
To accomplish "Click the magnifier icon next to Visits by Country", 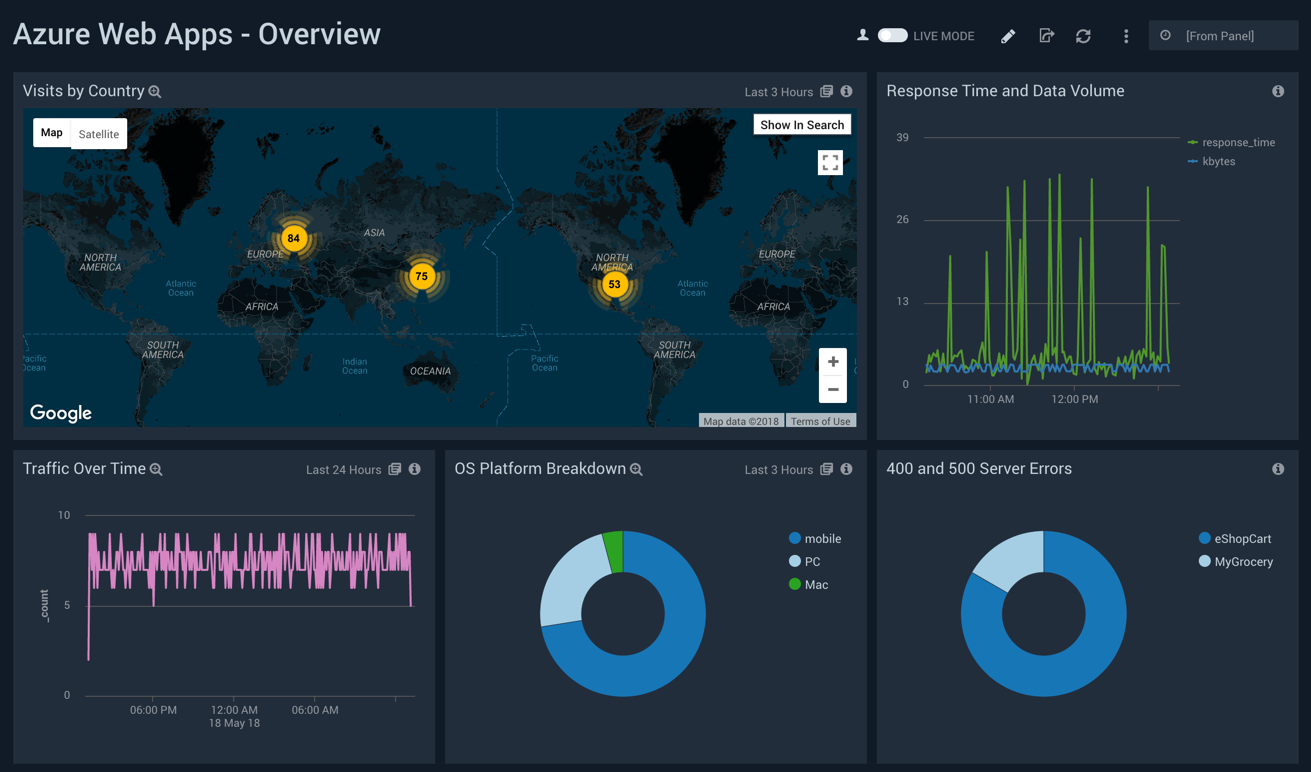I will [x=155, y=92].
